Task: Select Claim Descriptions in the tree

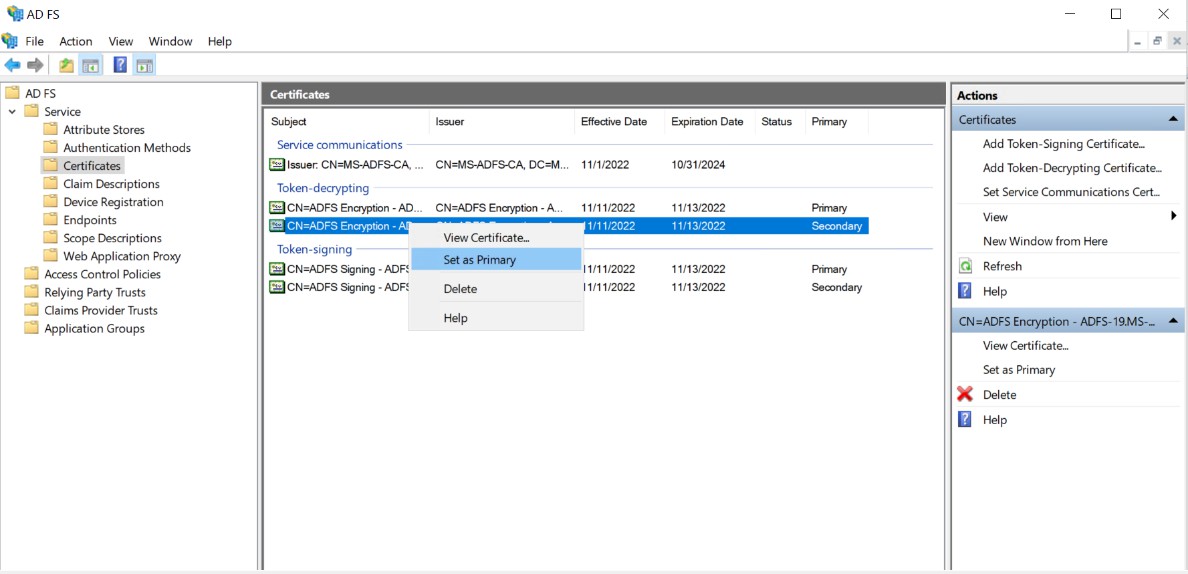Action: tap(111, 184)
